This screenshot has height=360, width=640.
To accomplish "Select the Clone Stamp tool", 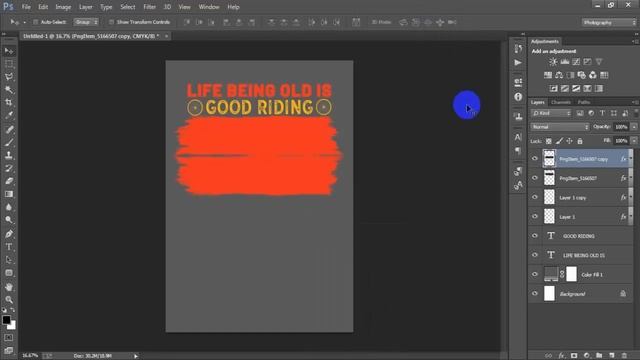I will point(9,156).
